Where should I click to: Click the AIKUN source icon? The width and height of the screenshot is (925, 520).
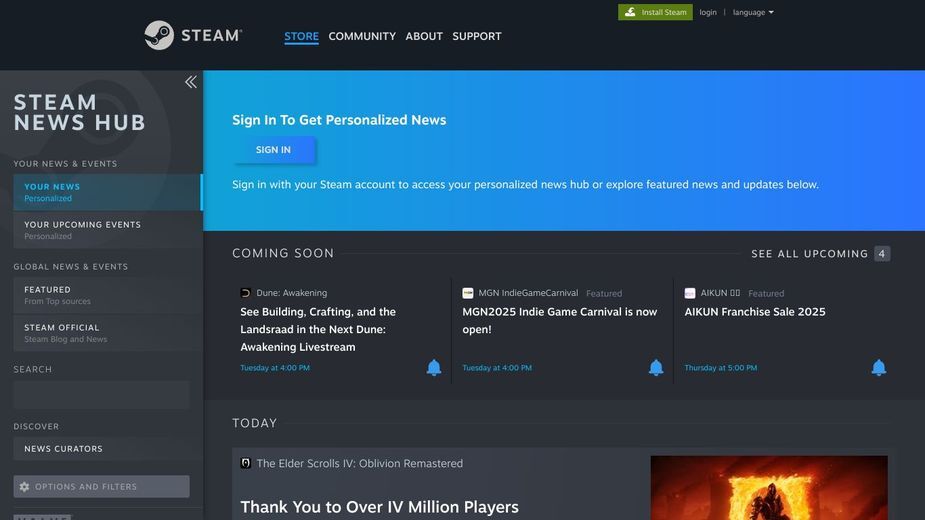(690, 293)
